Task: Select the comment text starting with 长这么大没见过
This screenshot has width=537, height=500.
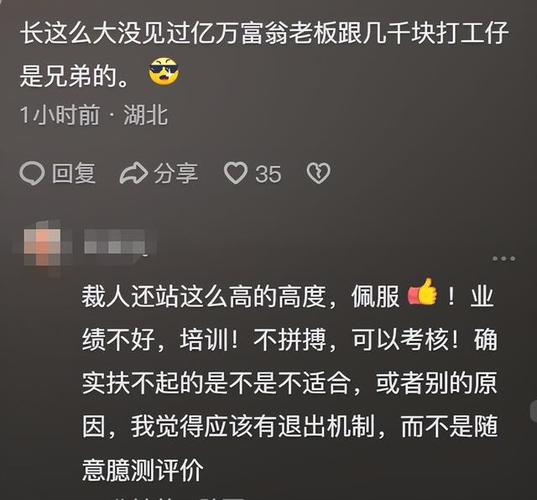Action: click(264, 54)
